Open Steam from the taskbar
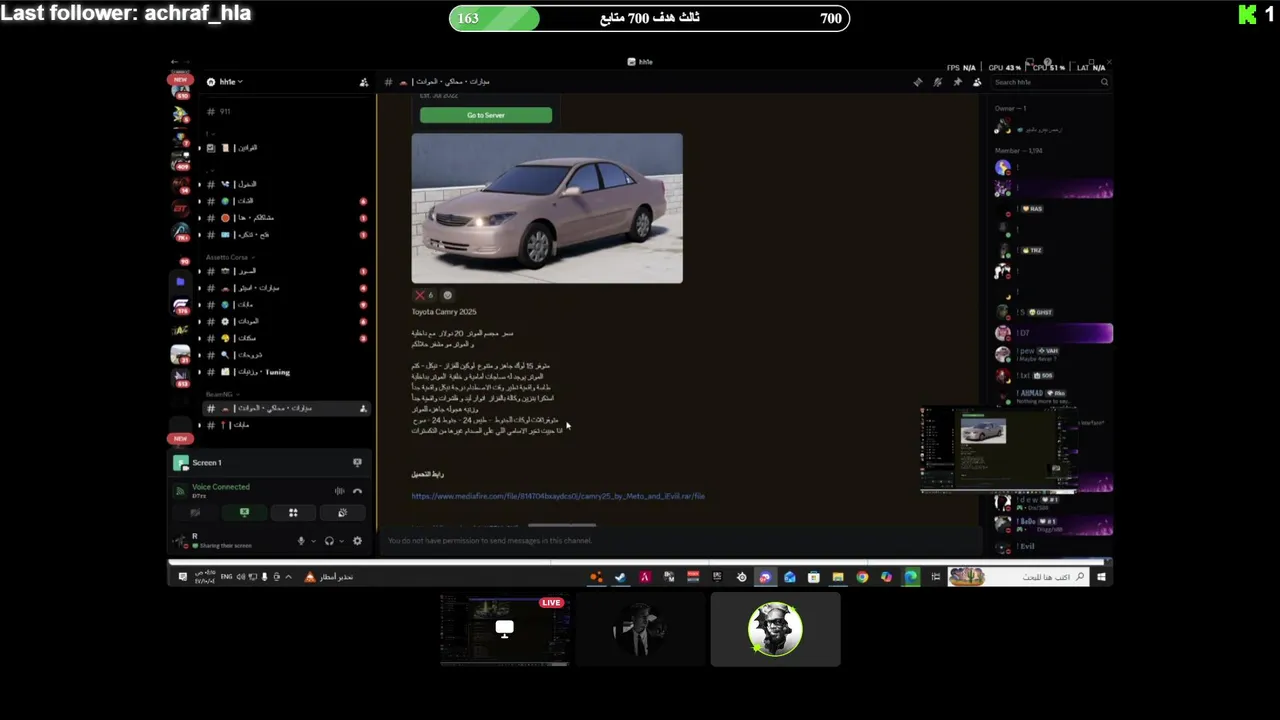Image resolution: width=1280 pixels, height=720 pixels. click(x=620, y=577)
